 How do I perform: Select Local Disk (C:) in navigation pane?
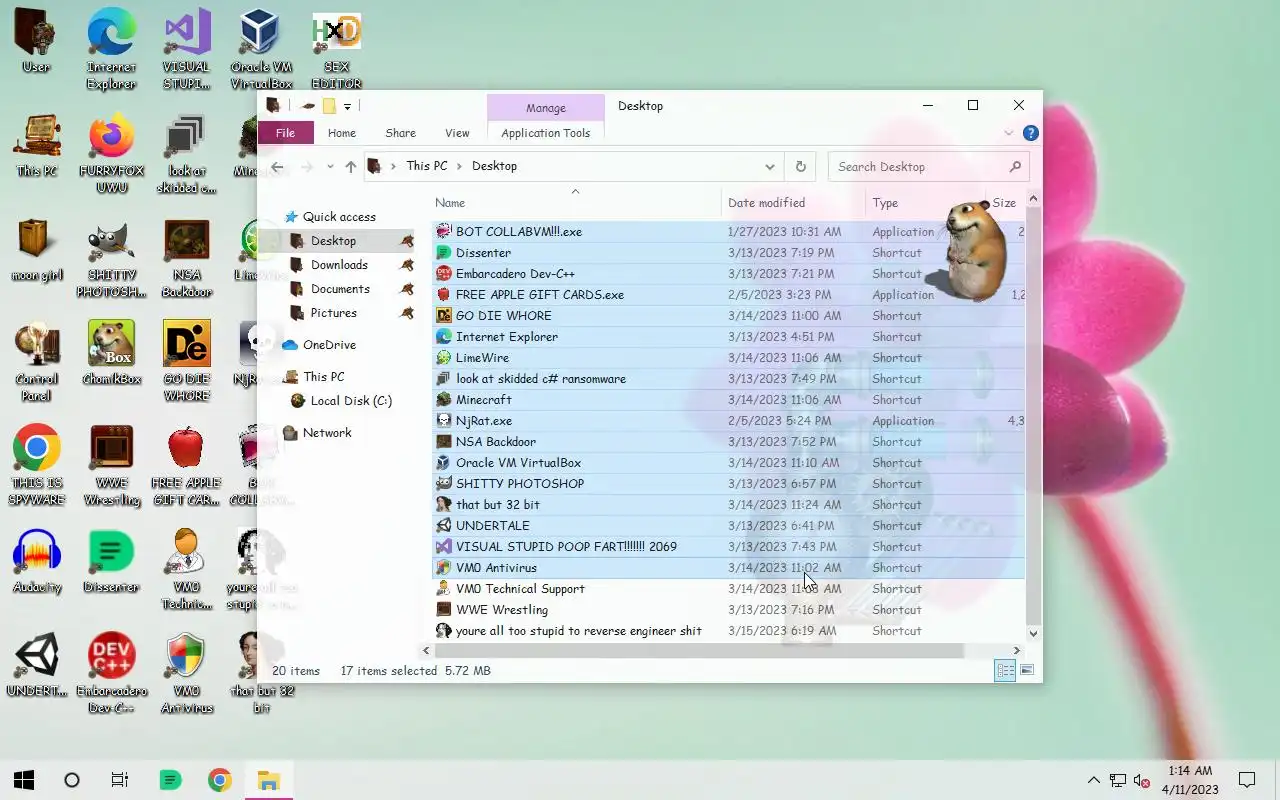351,401
